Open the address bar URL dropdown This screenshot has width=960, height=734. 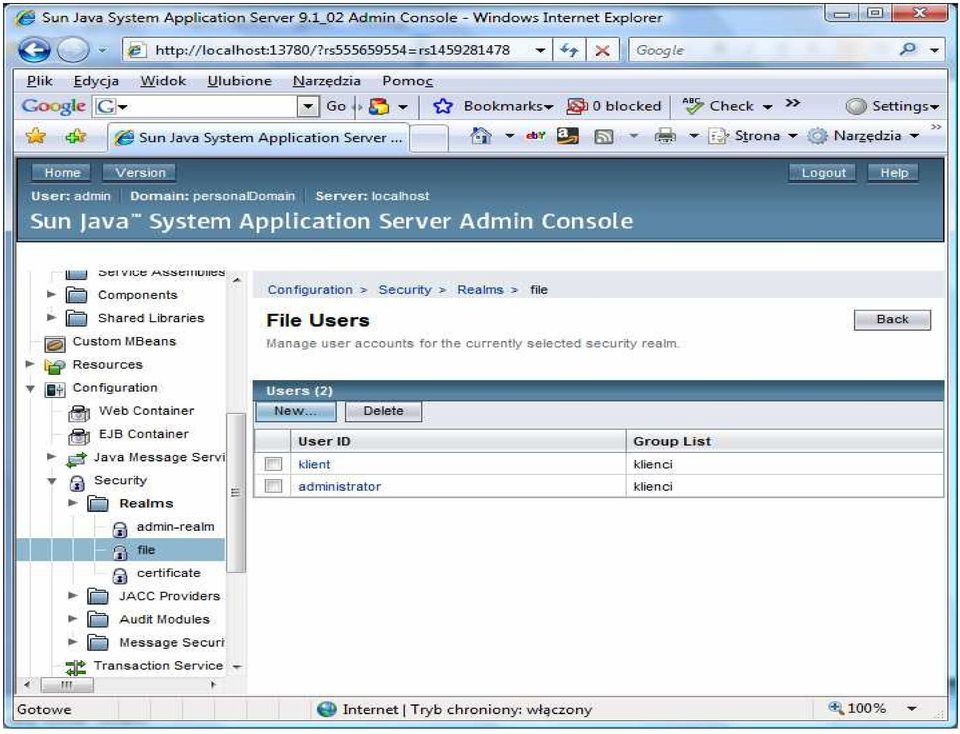(540, 50)
